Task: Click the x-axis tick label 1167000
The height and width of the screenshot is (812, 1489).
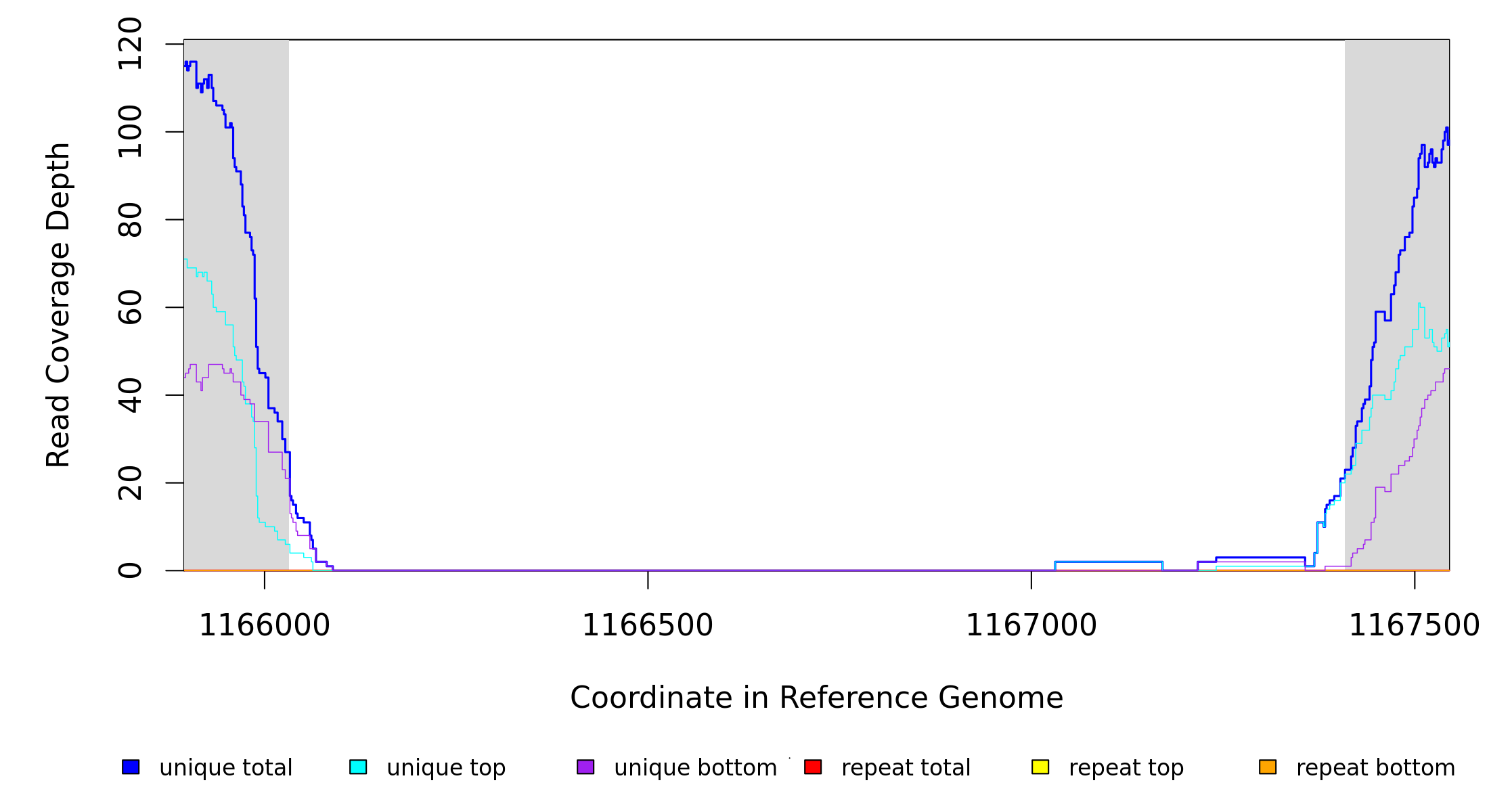Action: point(1031,625)
